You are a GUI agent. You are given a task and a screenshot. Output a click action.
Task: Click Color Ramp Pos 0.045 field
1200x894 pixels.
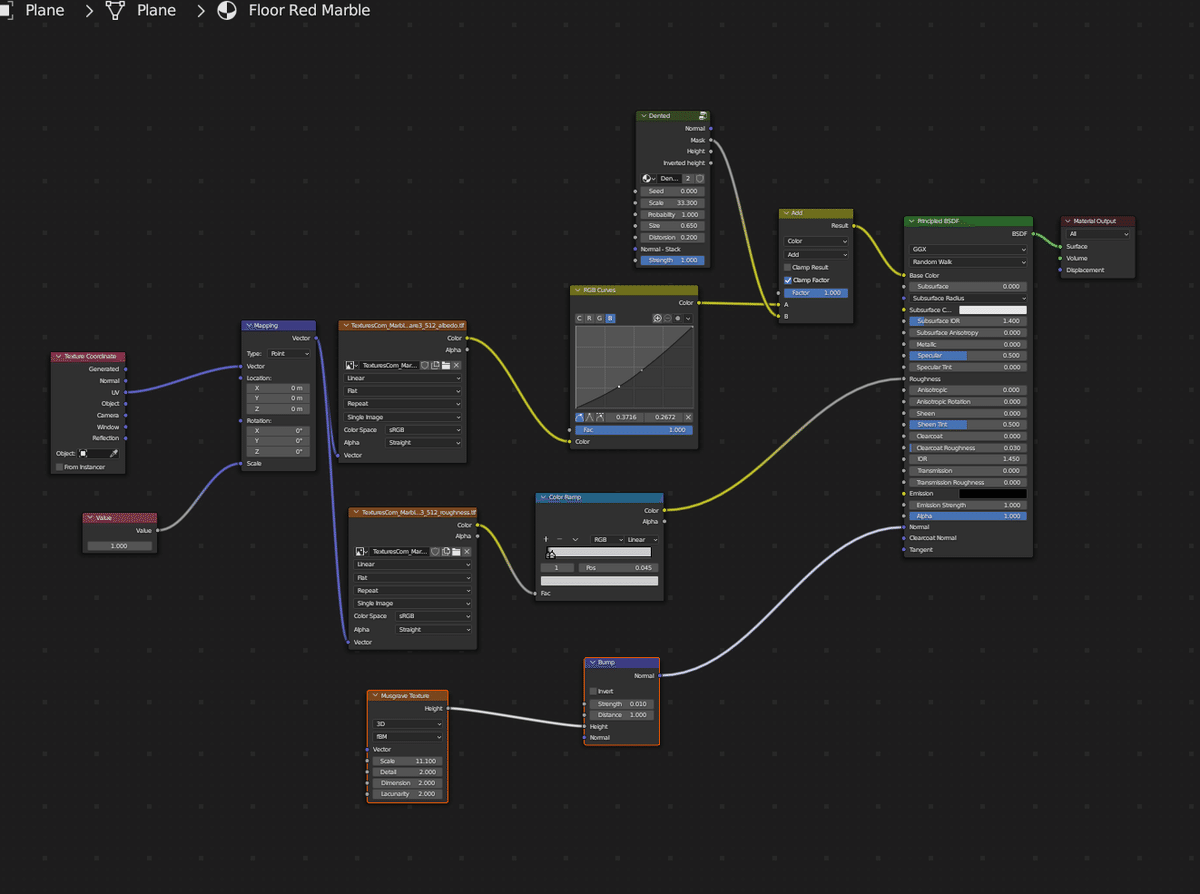[618, 567]
